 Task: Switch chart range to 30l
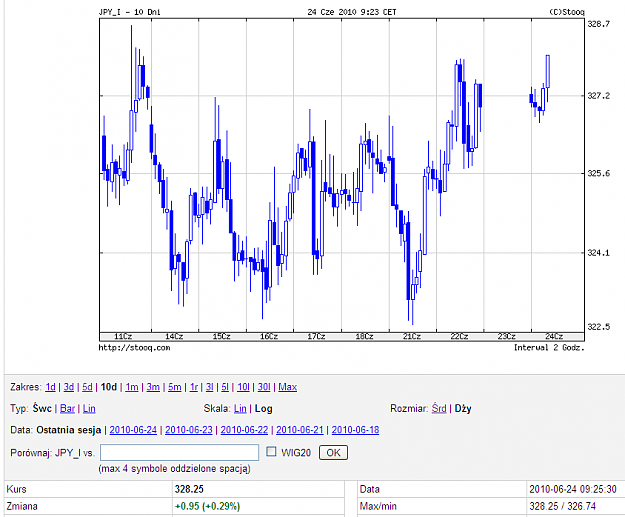(x=264, y=387)
